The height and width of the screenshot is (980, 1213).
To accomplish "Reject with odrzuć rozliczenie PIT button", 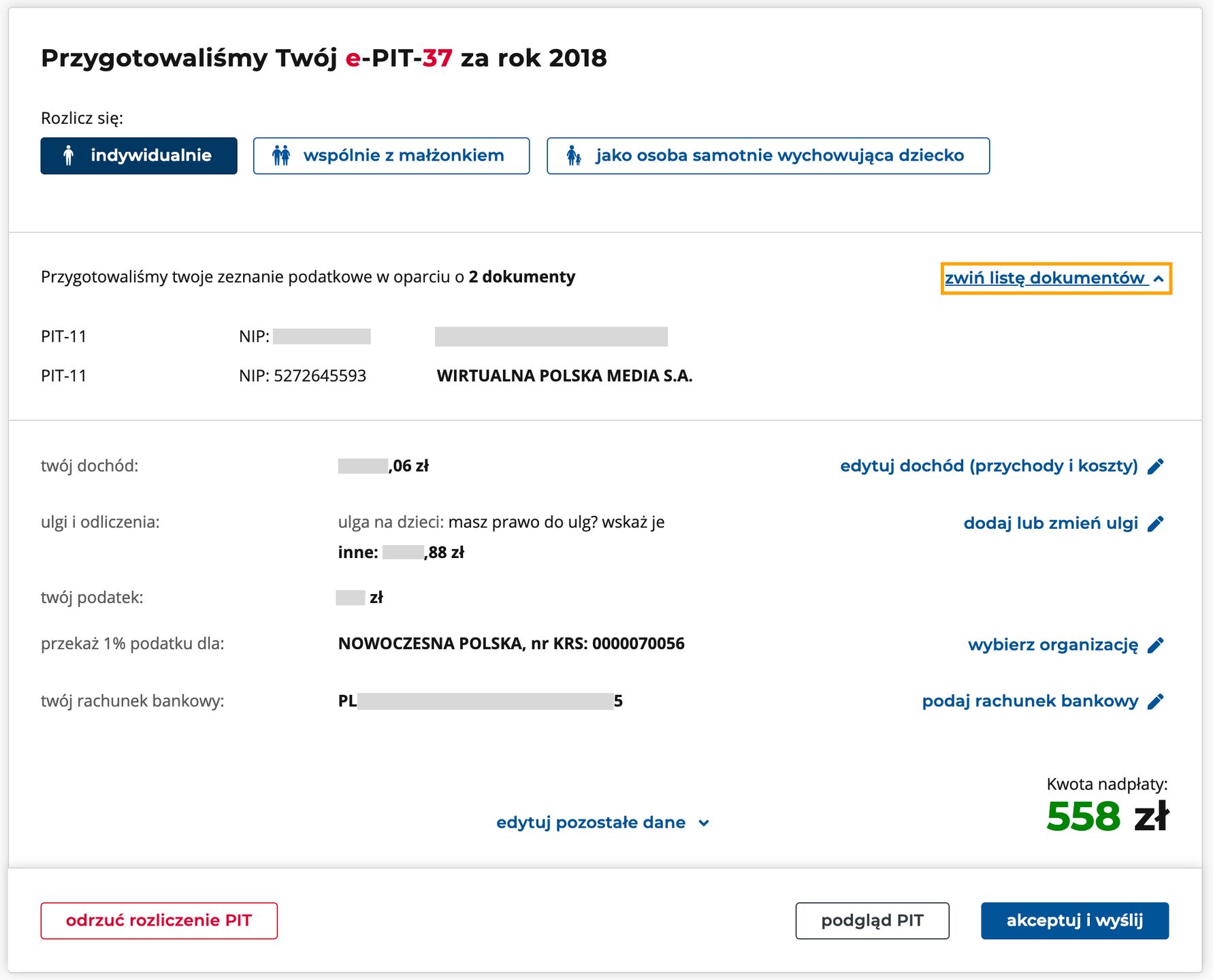I will (159, 921).
